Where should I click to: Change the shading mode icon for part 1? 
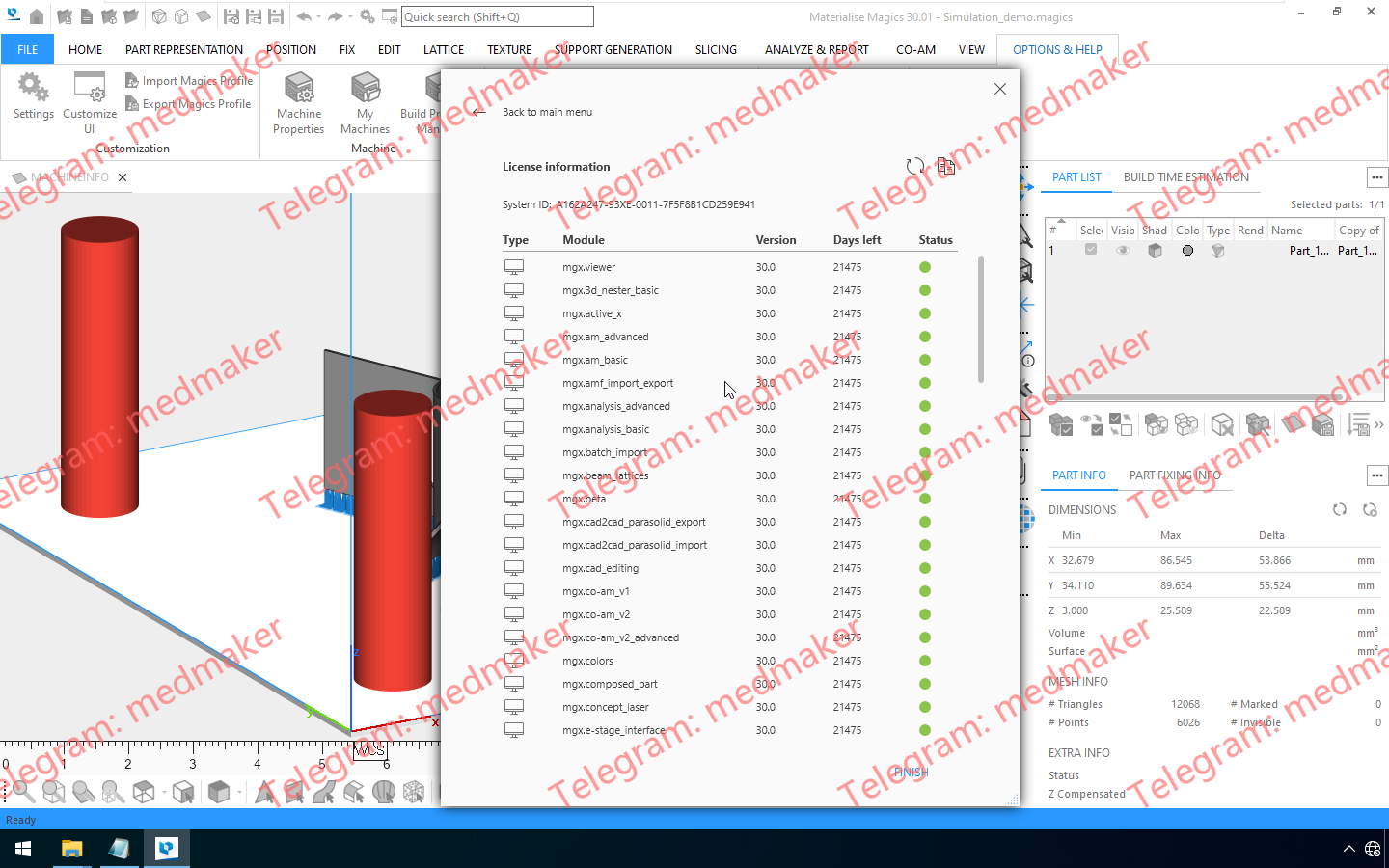1155,250
